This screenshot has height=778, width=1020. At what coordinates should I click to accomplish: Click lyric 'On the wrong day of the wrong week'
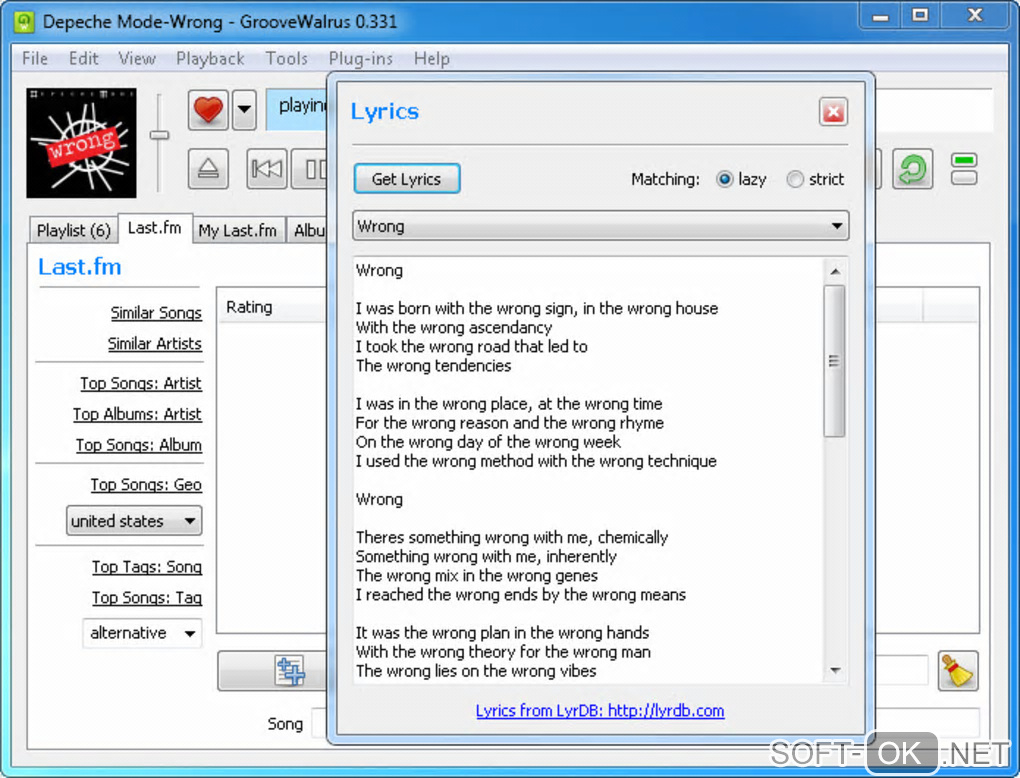coord(488,442)
